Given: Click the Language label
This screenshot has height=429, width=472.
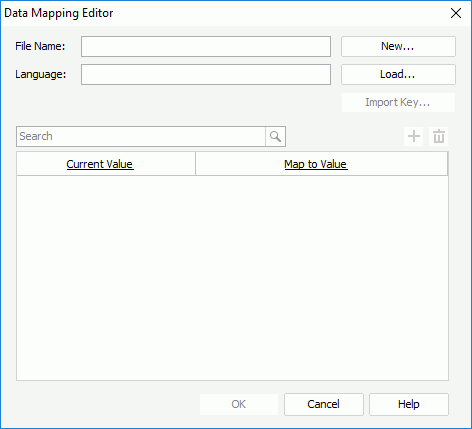Looking at the screenshot, I should coord(41,74).
